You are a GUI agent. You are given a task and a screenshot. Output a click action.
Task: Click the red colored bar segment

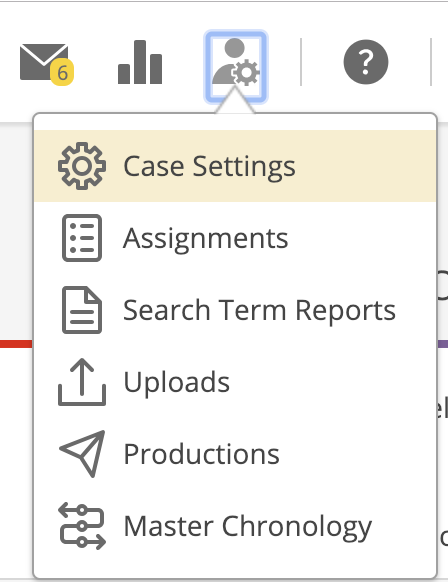(x=16, y=344)
